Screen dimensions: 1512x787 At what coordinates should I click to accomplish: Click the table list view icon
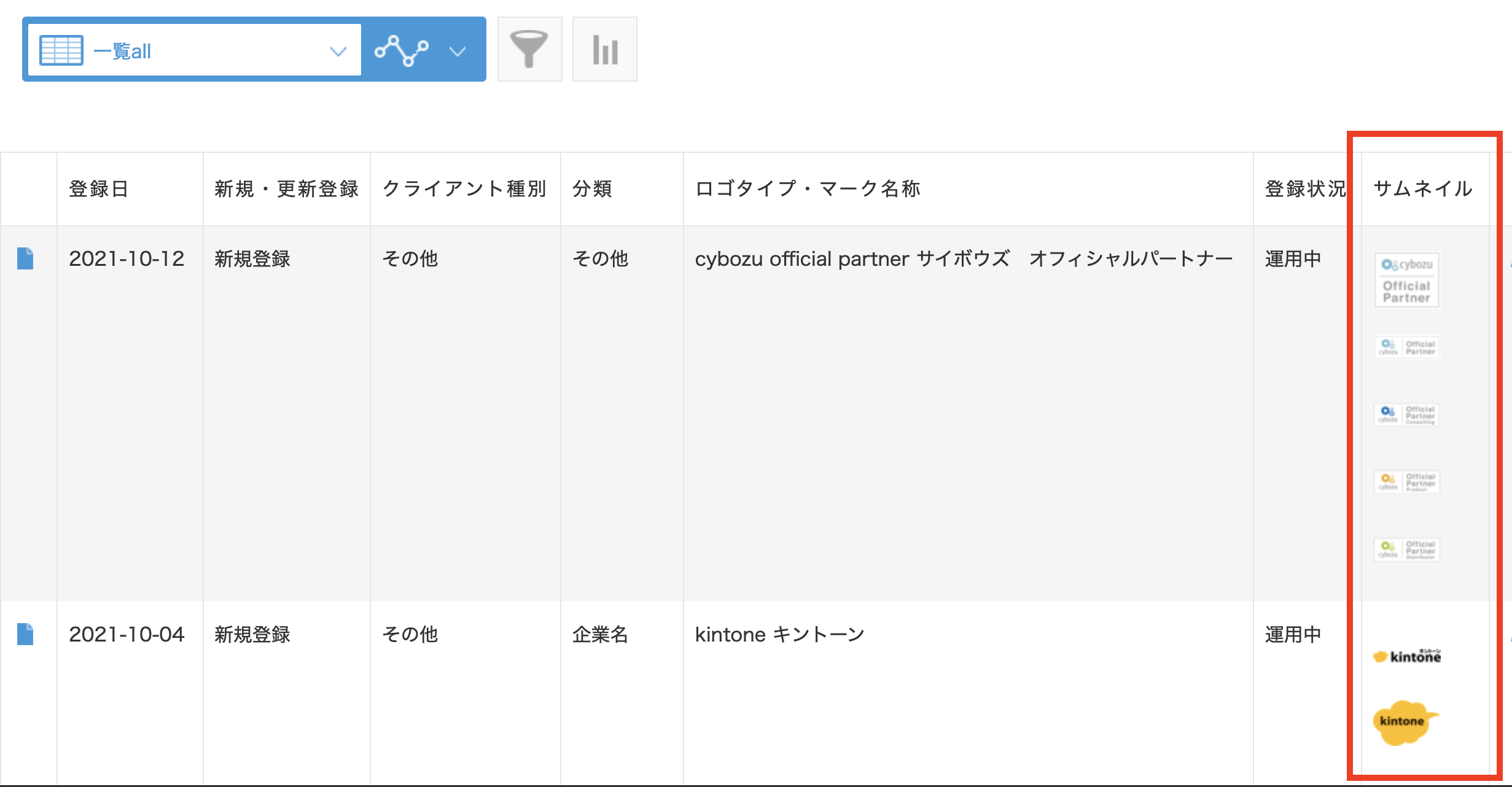point(61,50)
